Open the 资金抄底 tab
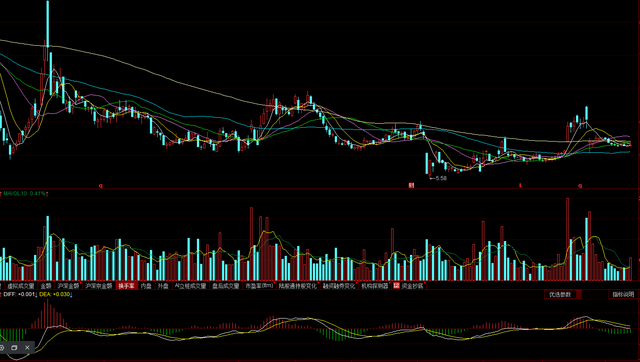 [x=412, y=286]
